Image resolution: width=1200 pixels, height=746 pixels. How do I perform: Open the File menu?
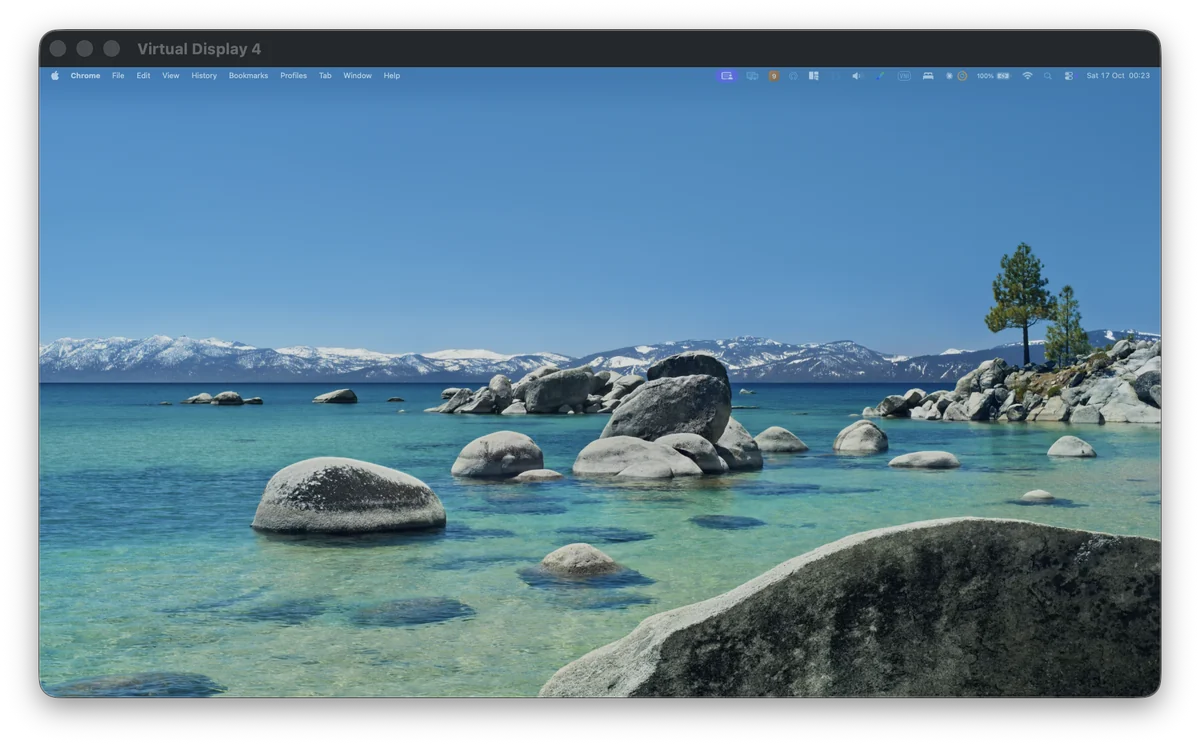pyautogui.click(x=118, y=76)
